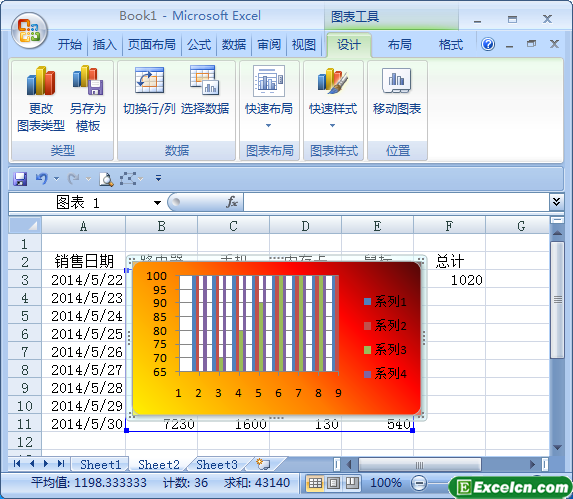Switch to Sheet1 worksheet tab
Image resolution: width=573 pixels, height=499 pixels.
click(x=100, y=464)
